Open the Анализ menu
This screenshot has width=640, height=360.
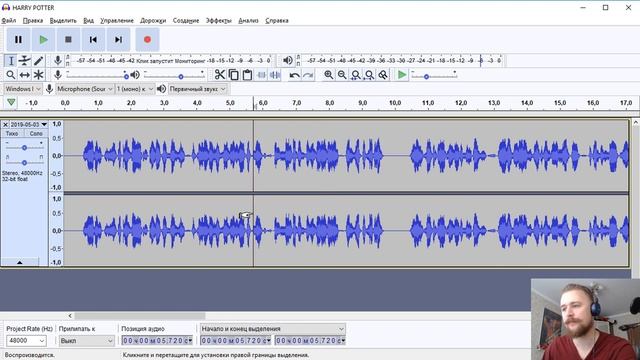coord(248,20)
